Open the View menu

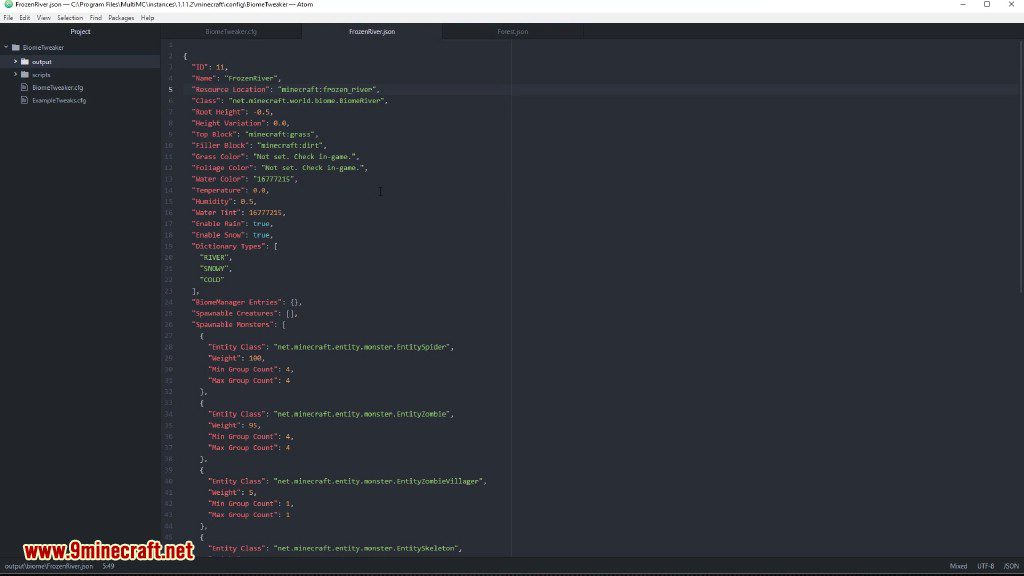[x=43, y=18]
